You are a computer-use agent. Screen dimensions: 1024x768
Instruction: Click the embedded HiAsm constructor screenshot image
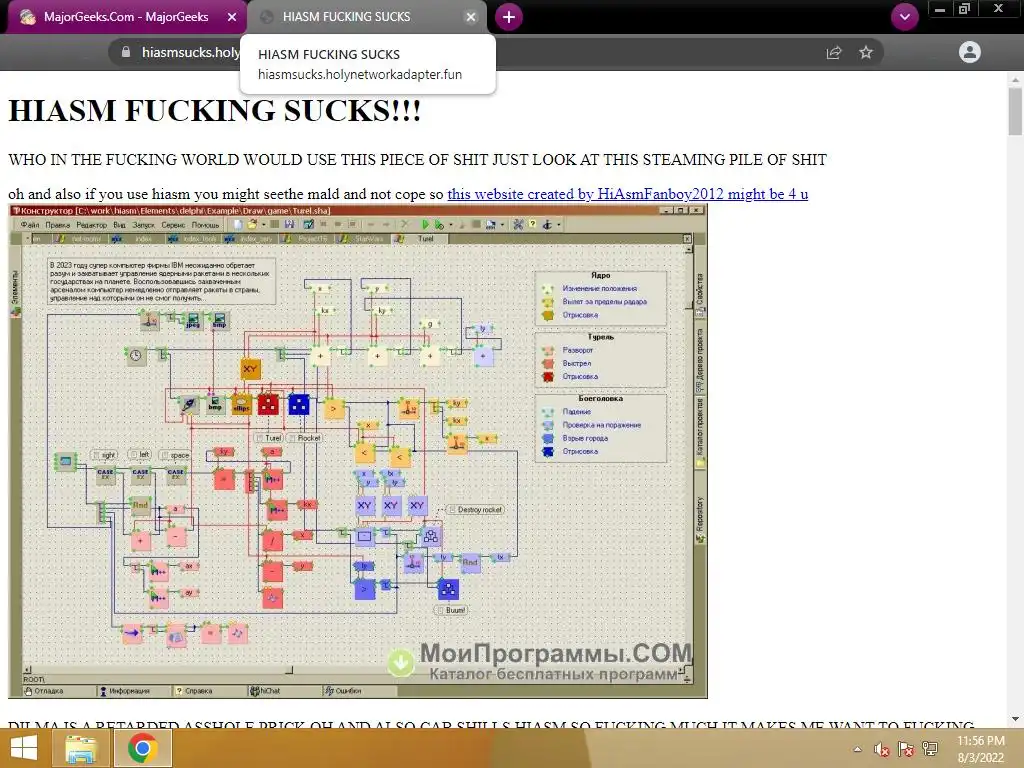(x=358, y=451)
